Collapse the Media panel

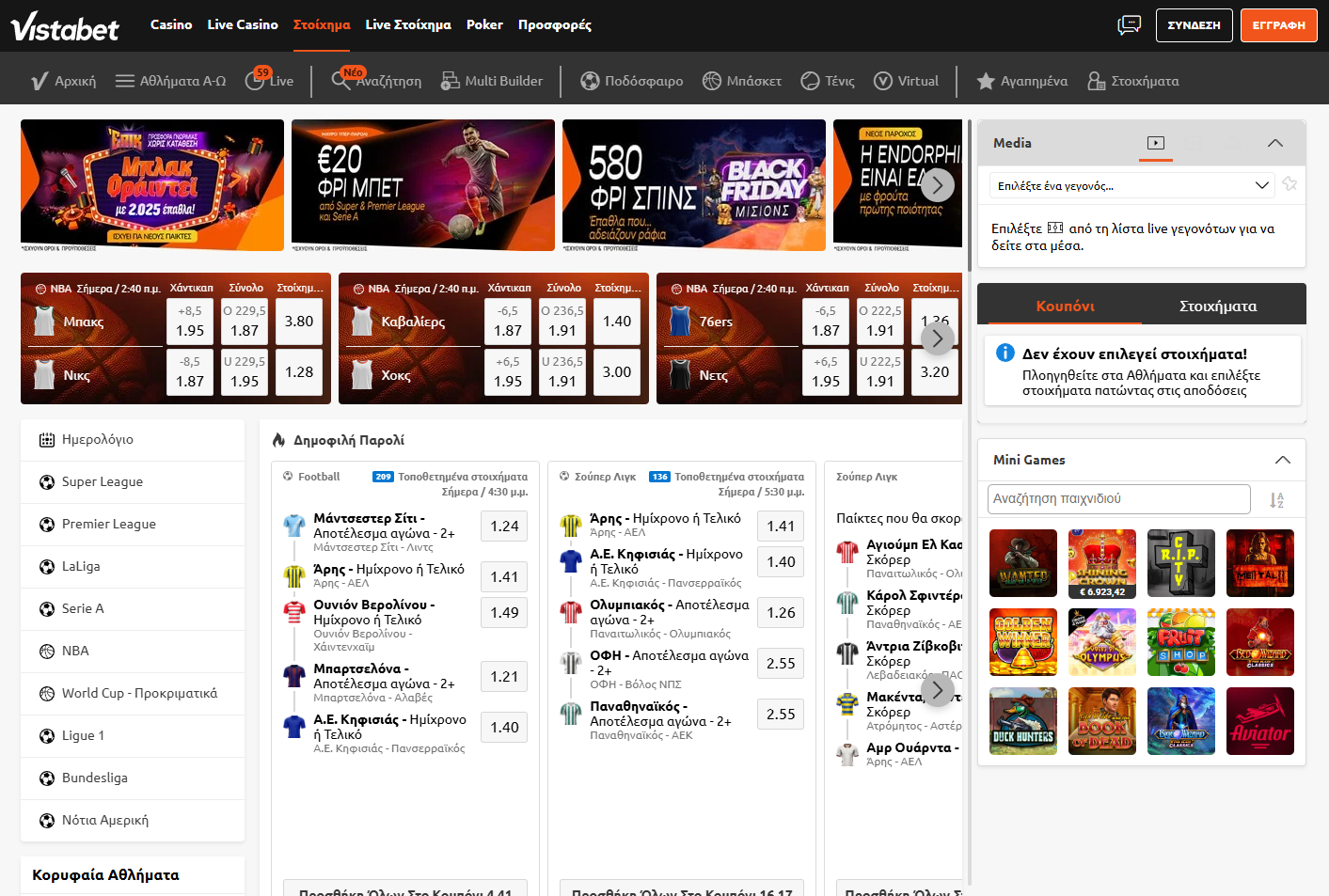click(x=1274, y=143)
